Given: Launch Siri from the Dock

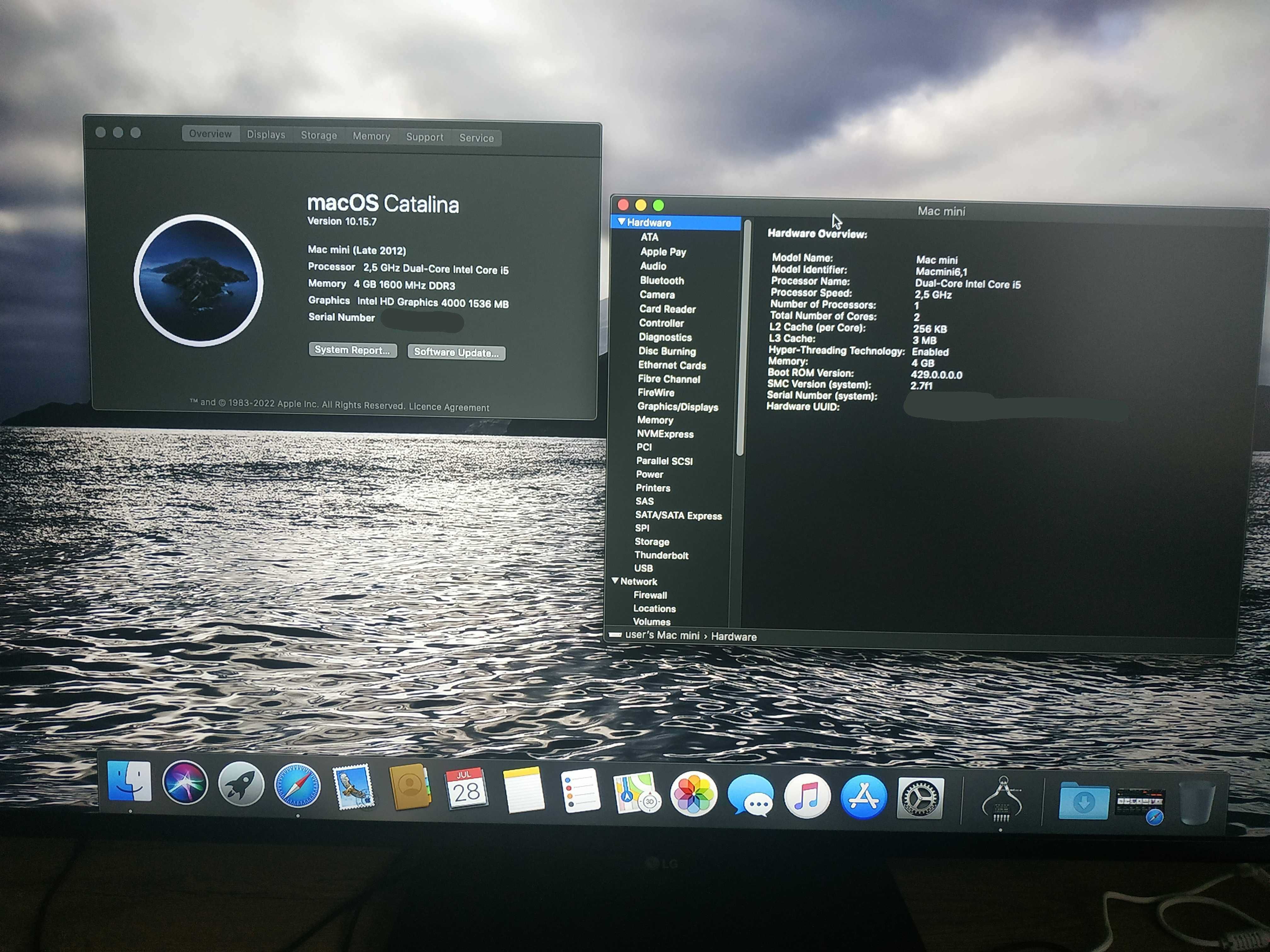Looking at the screenshot, I should pyautogui.click(x=185, y=782).
